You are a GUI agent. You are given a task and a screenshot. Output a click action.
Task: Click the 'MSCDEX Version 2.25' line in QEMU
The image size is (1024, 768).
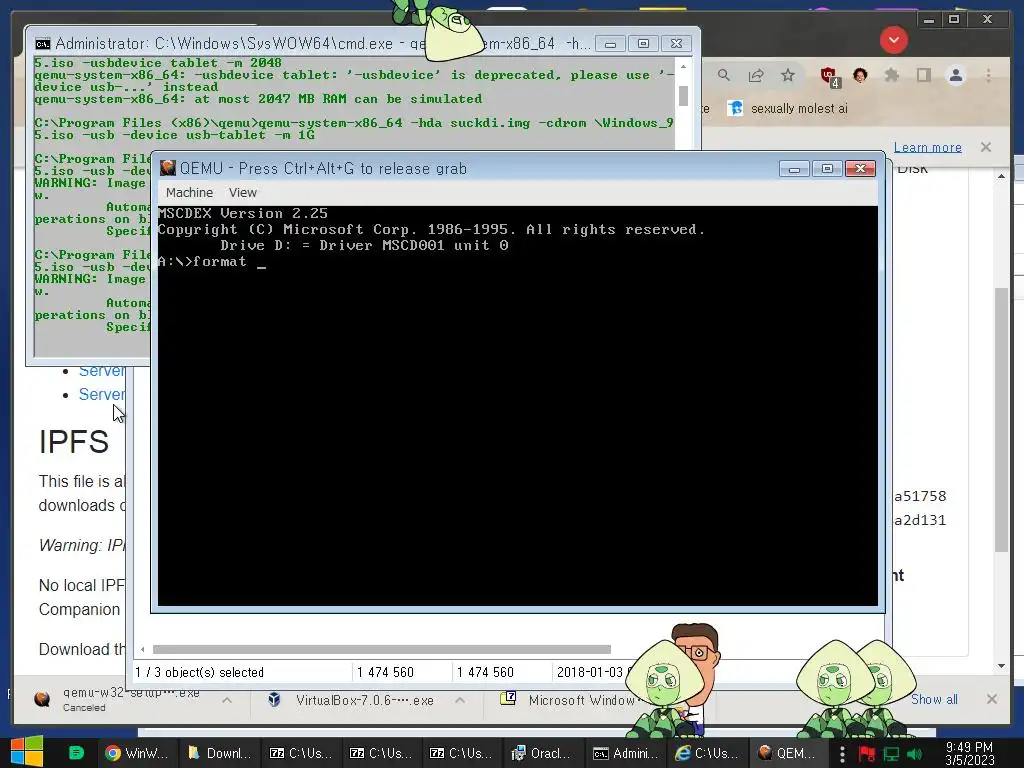pyautogui.click(x=243, y=214)
